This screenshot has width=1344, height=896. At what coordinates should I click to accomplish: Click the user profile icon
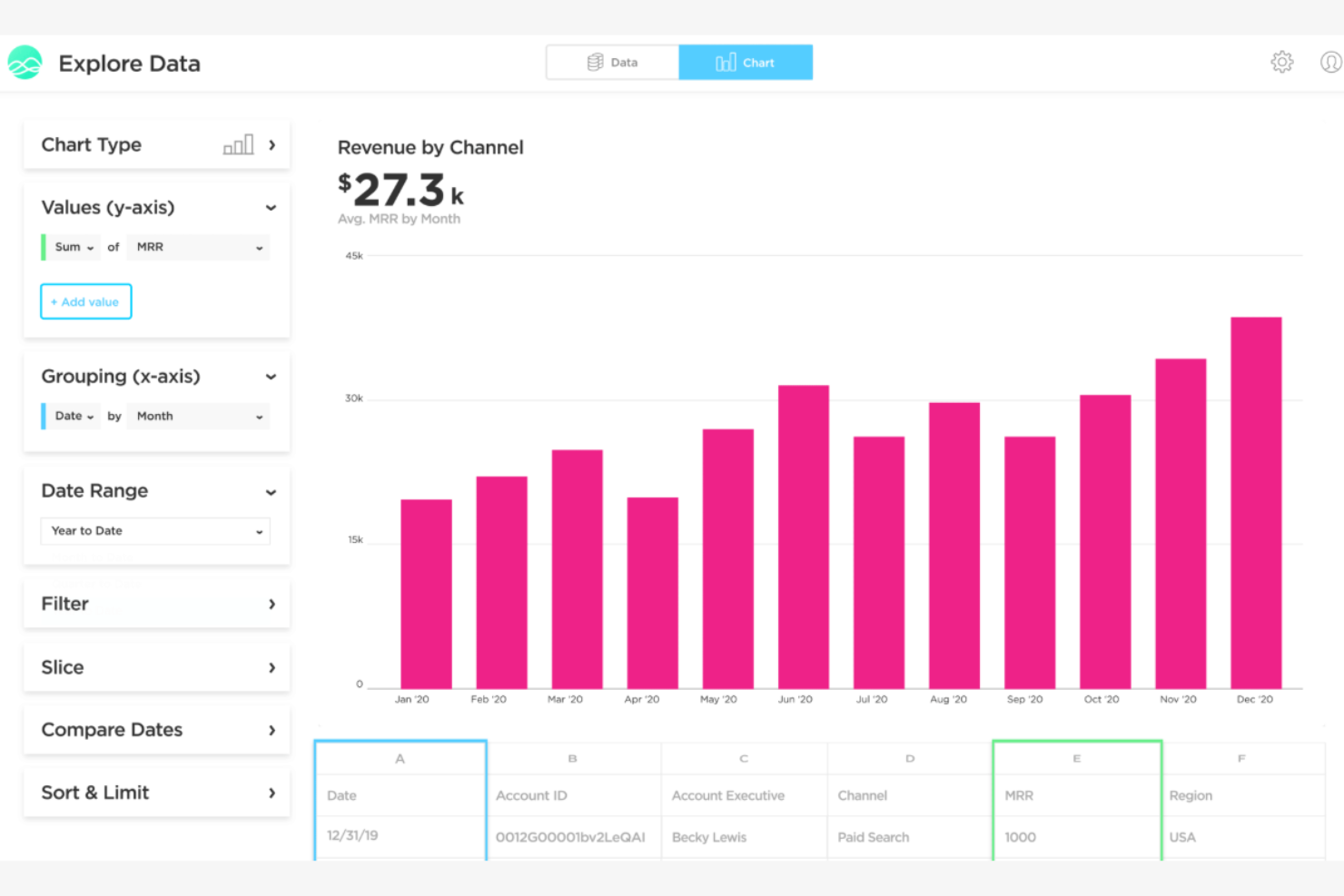click(x=1329, y=62)
